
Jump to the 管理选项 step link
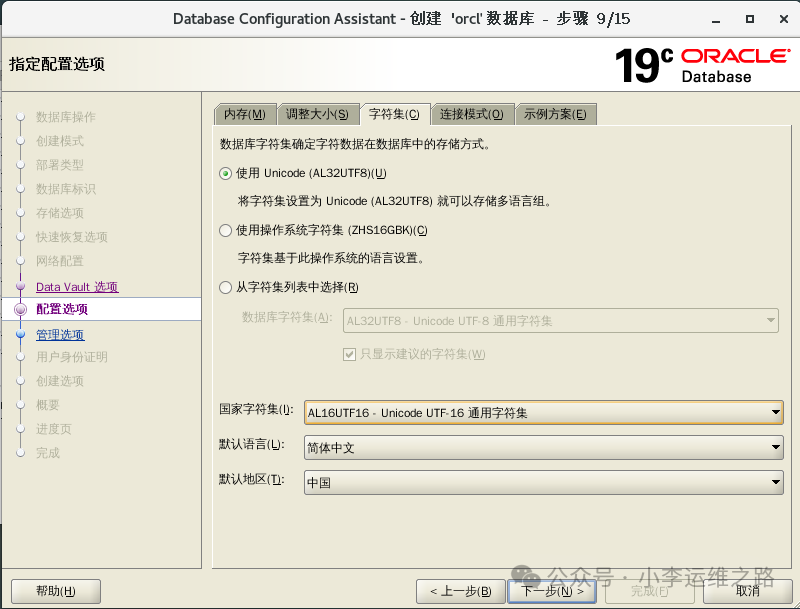pos(60,335)
